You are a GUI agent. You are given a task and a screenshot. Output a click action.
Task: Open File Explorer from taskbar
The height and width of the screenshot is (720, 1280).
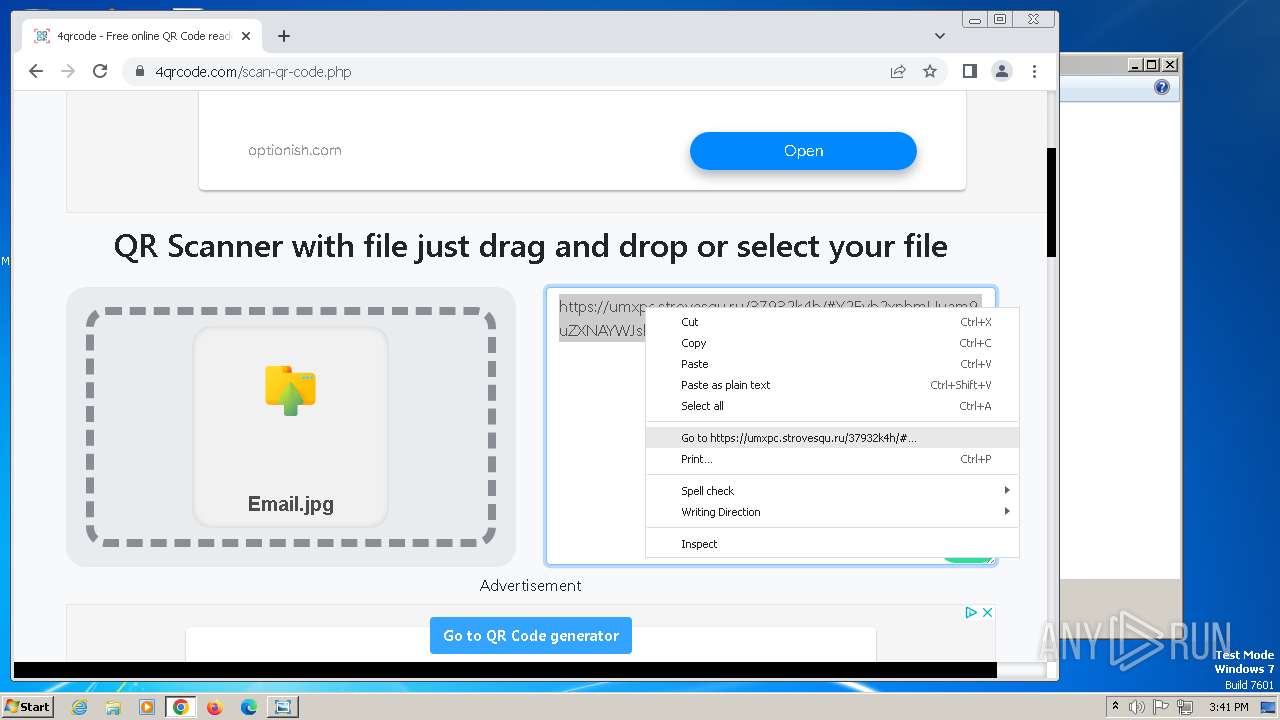(113, 707)
